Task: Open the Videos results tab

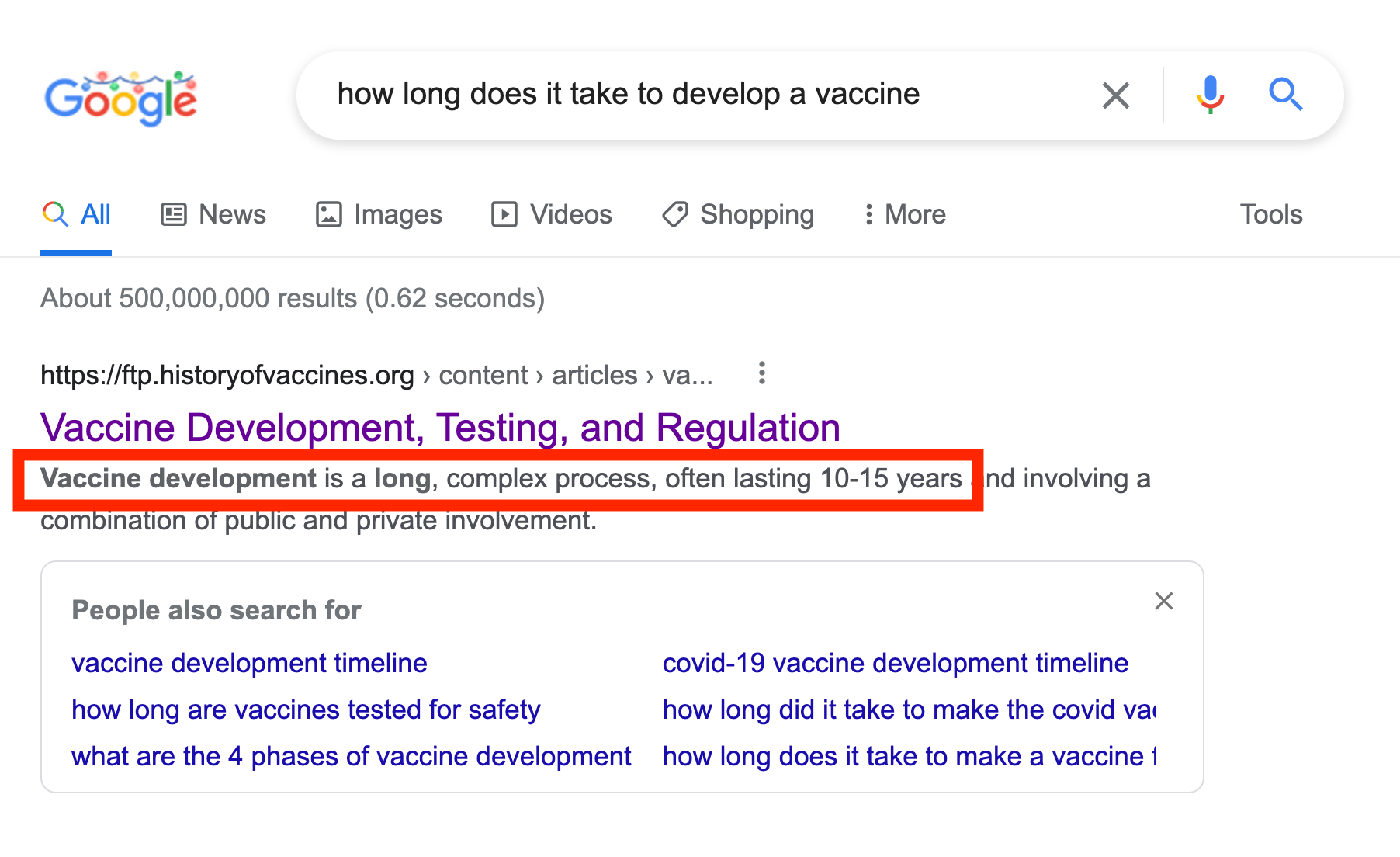Action: [x=552, y=214]
